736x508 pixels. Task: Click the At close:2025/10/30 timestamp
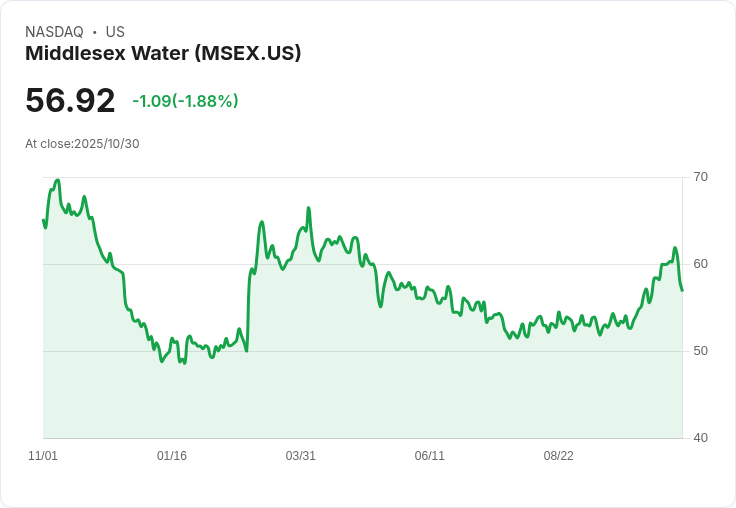(82, 143)
